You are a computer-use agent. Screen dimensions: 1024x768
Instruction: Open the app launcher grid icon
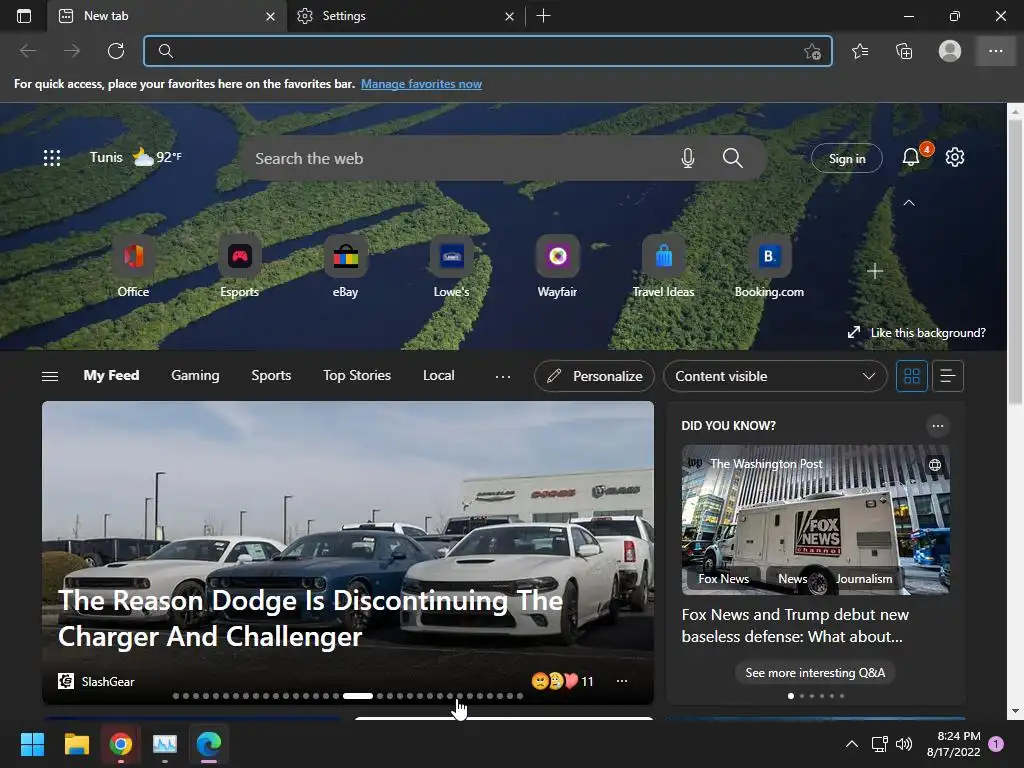click(52, 157)
